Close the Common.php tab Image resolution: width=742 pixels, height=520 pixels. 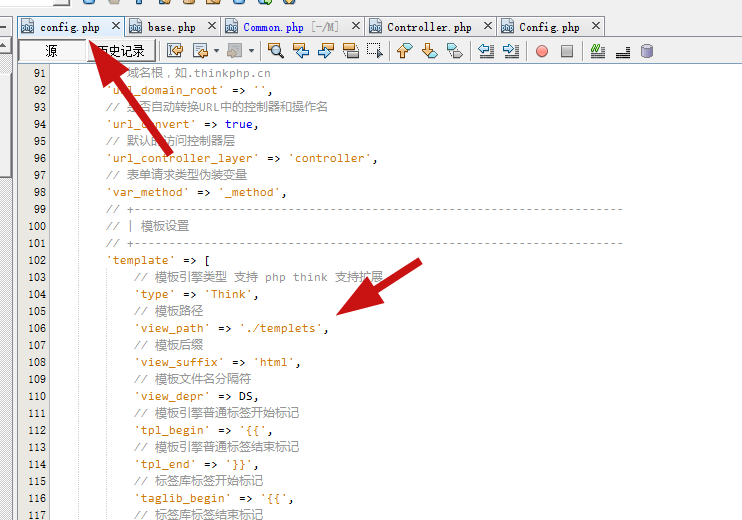354,27
